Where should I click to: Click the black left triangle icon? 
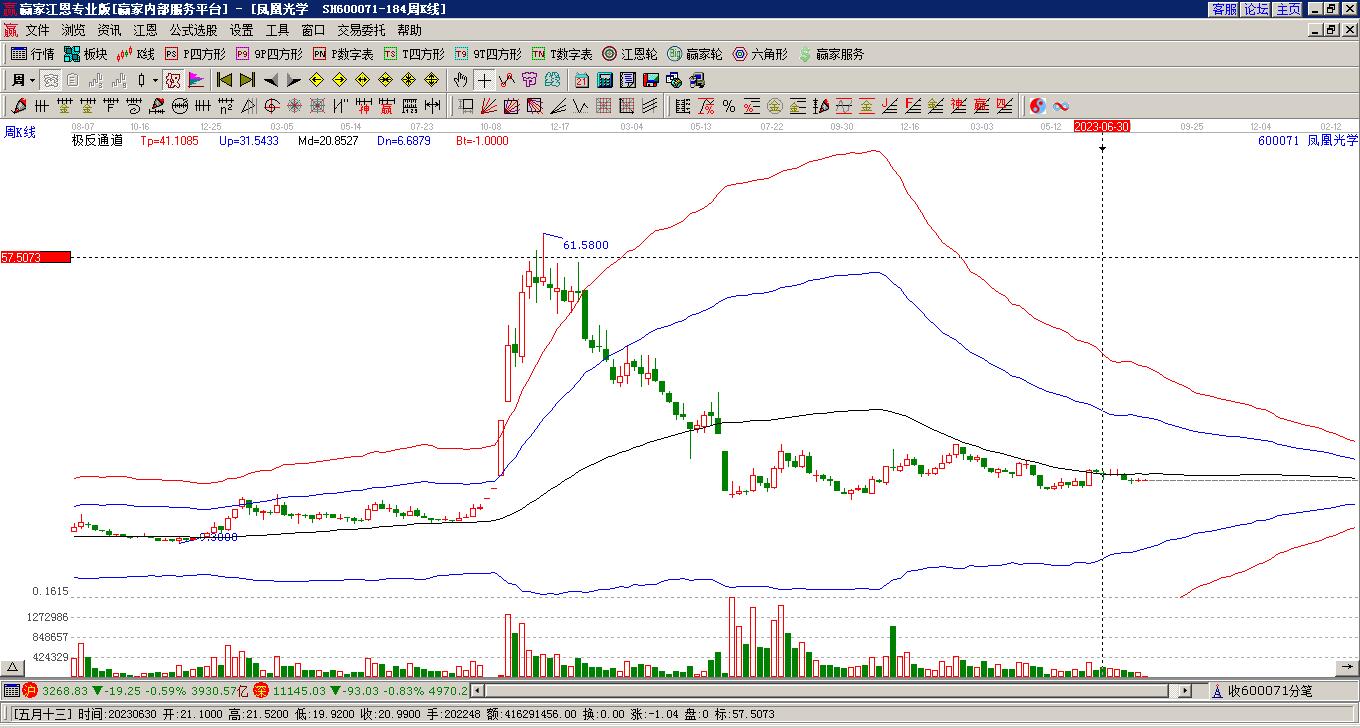coord(270,80)
